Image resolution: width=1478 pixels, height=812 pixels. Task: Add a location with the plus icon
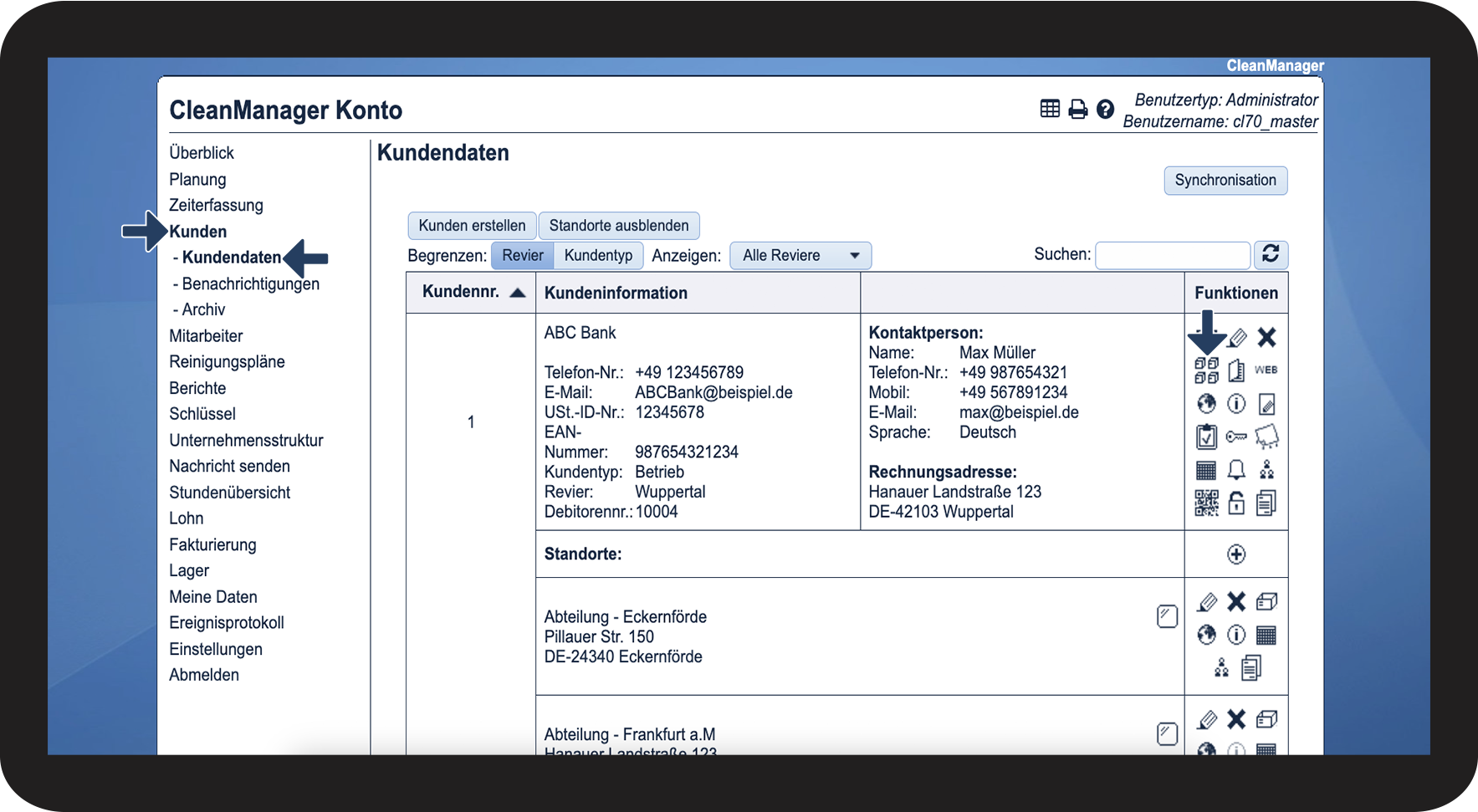[x=1236, y=554]
